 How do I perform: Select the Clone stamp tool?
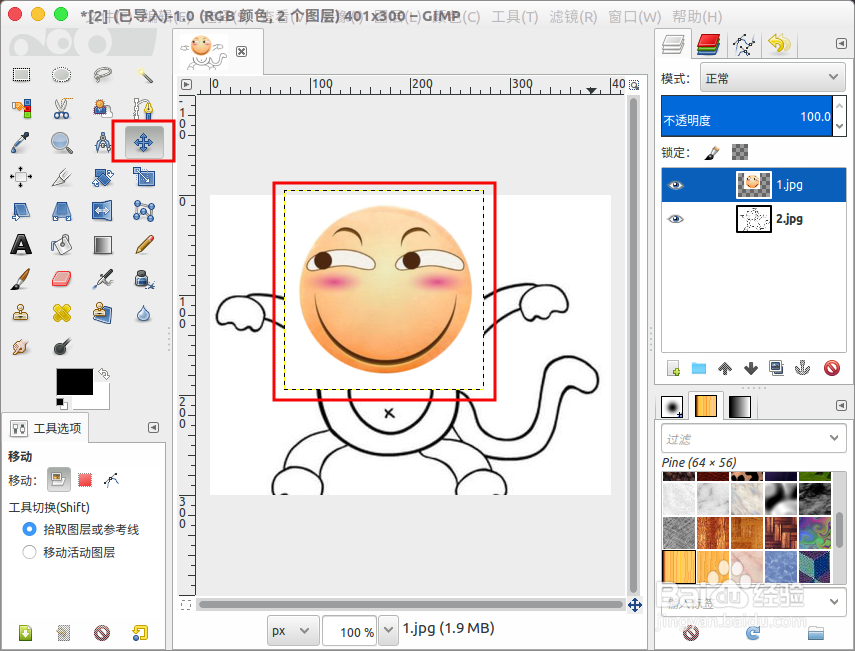23,312
